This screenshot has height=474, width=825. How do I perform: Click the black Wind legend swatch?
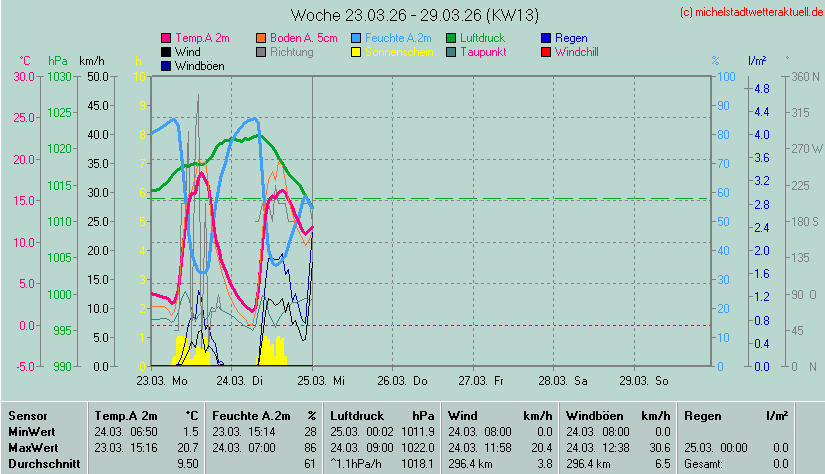166,51
